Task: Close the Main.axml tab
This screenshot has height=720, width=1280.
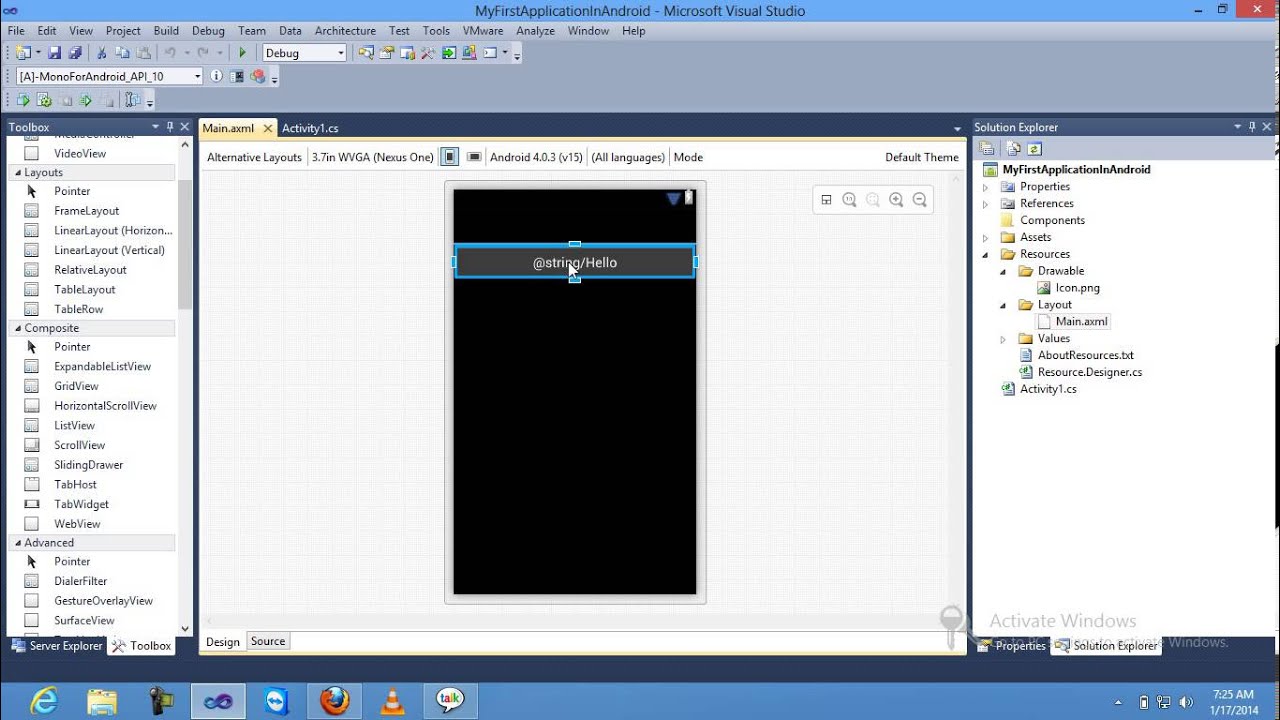Action: click(268, 128)
